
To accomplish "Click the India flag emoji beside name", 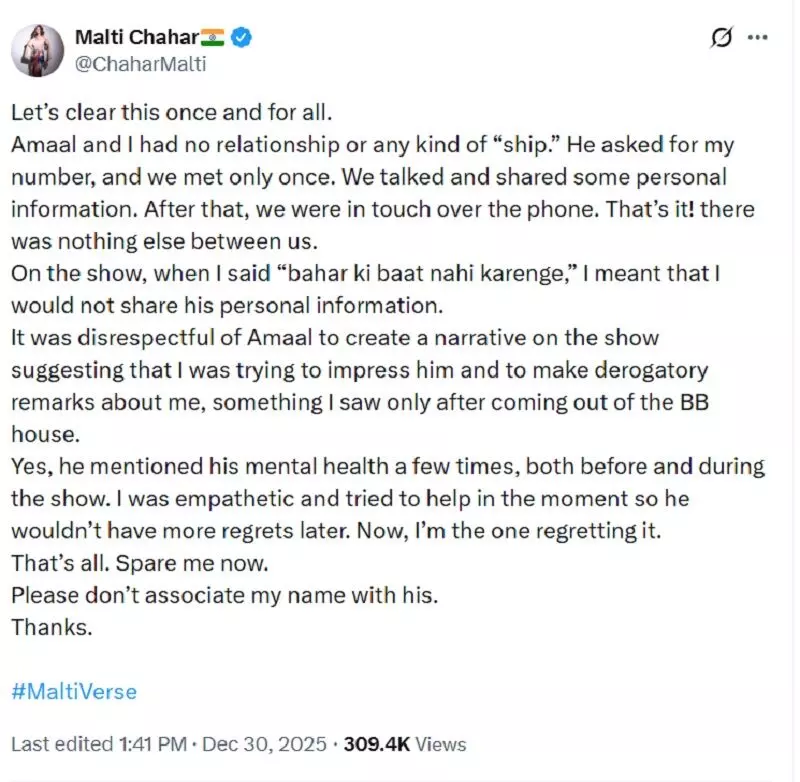I will tap(213, 38).
